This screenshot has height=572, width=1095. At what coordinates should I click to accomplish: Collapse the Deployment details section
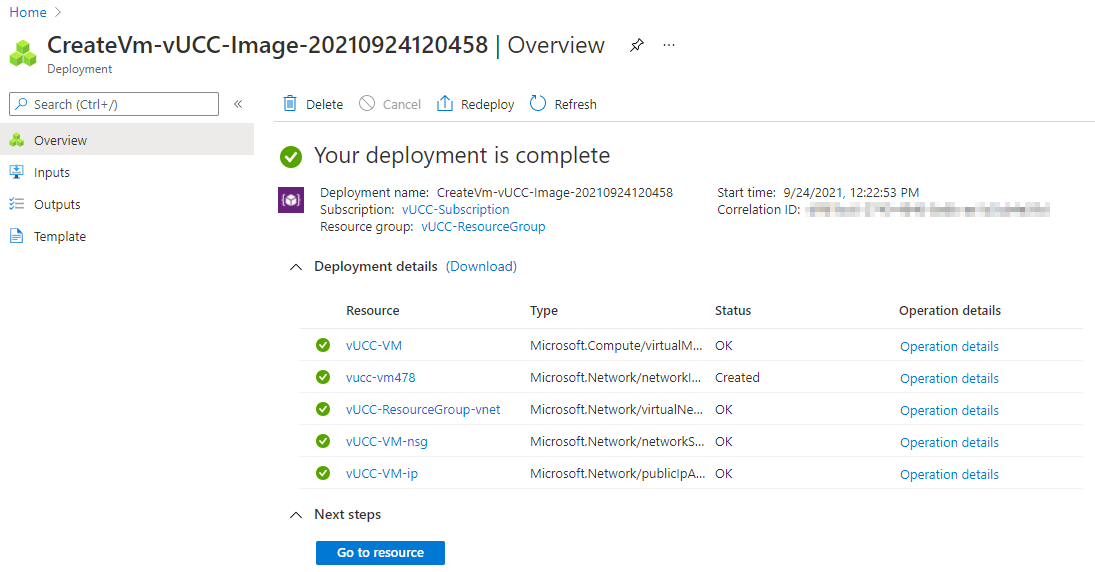click(x=296, y=267)
